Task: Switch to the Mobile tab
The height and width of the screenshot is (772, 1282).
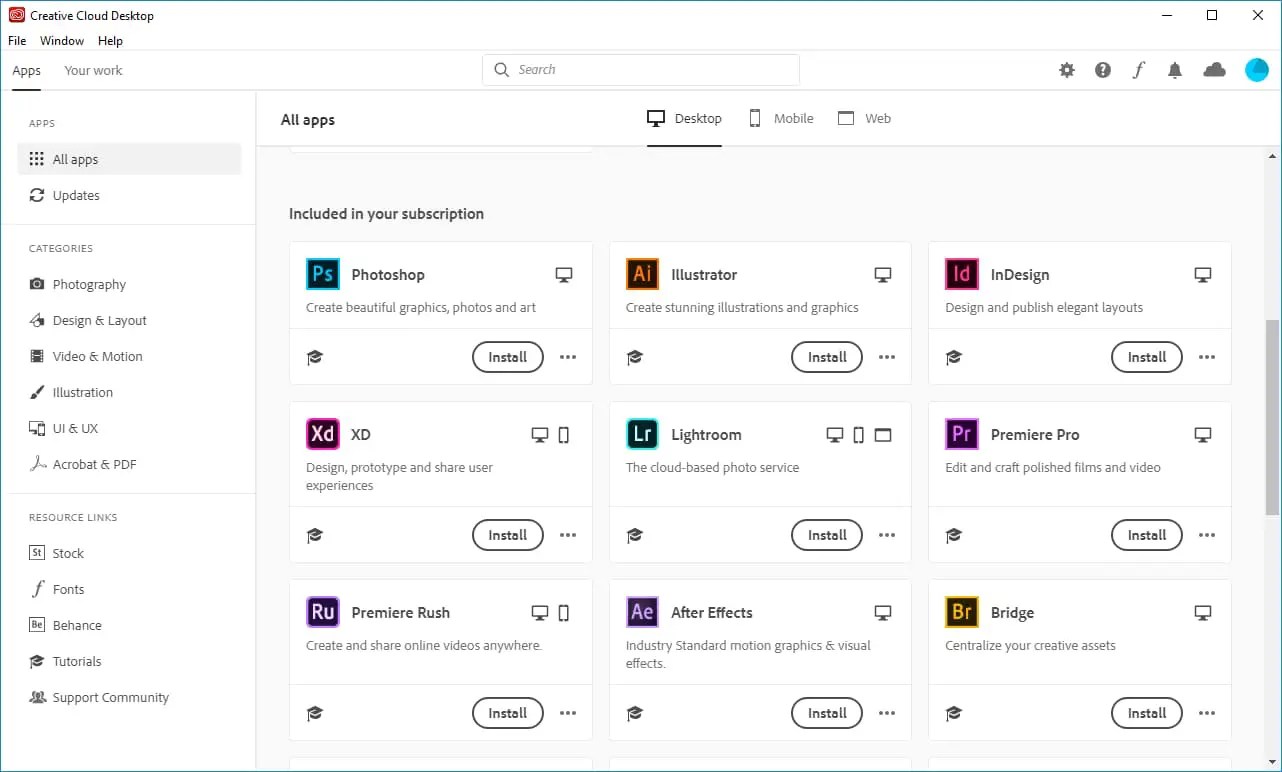Action: click(x=781, y=118)
